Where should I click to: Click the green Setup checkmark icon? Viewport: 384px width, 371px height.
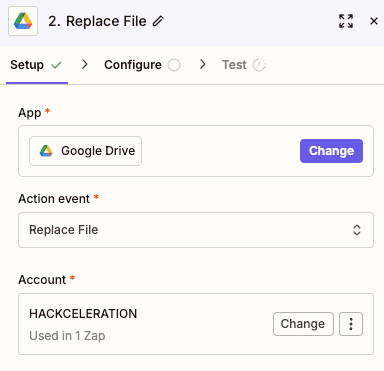pyautogui.click(x=56, y=65)
